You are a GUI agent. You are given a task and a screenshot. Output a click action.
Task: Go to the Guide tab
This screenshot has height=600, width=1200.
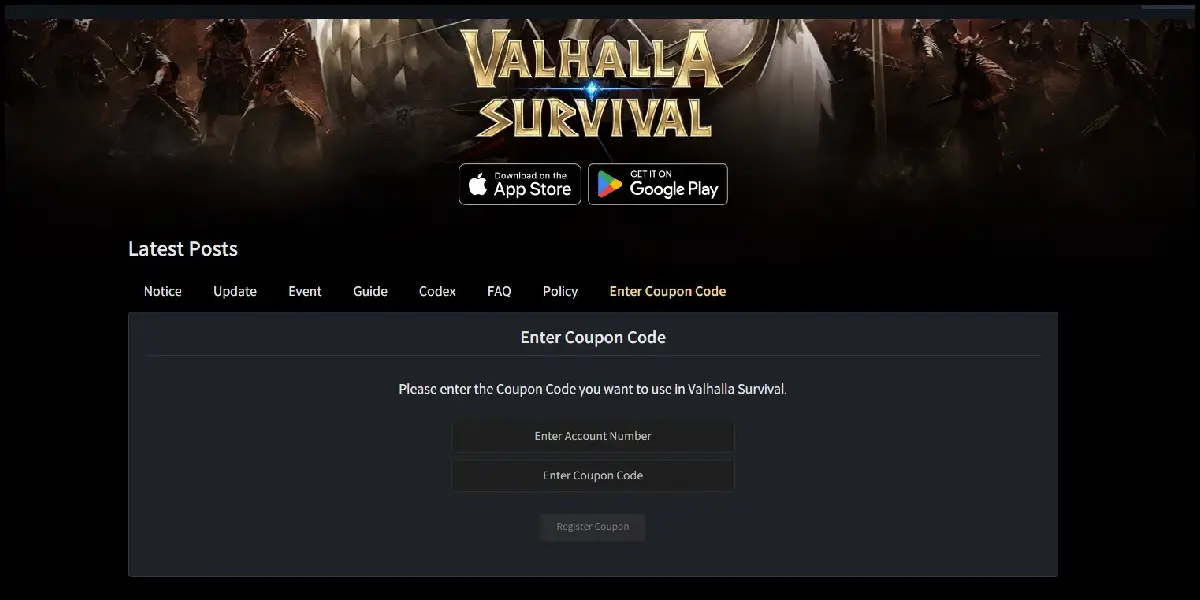tap(370, 291)
